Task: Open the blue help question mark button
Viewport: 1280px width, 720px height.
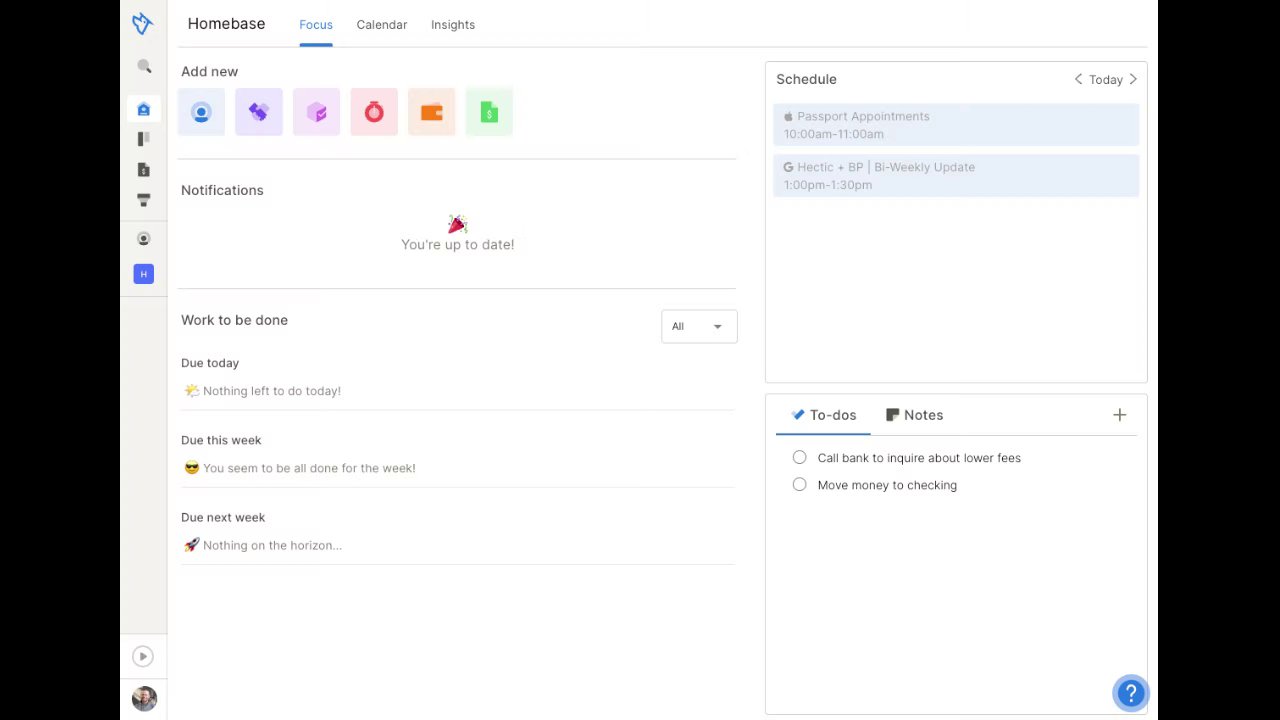Action: [1130, 693]
